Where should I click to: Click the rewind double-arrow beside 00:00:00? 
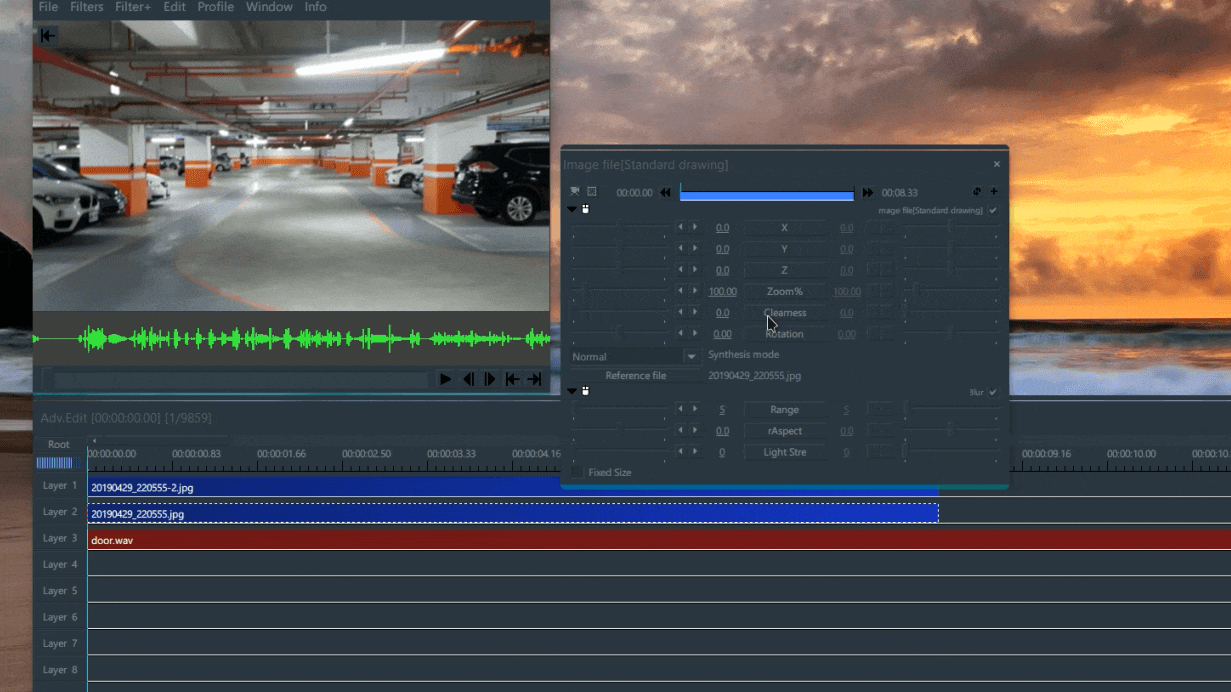tap(665, 193)
